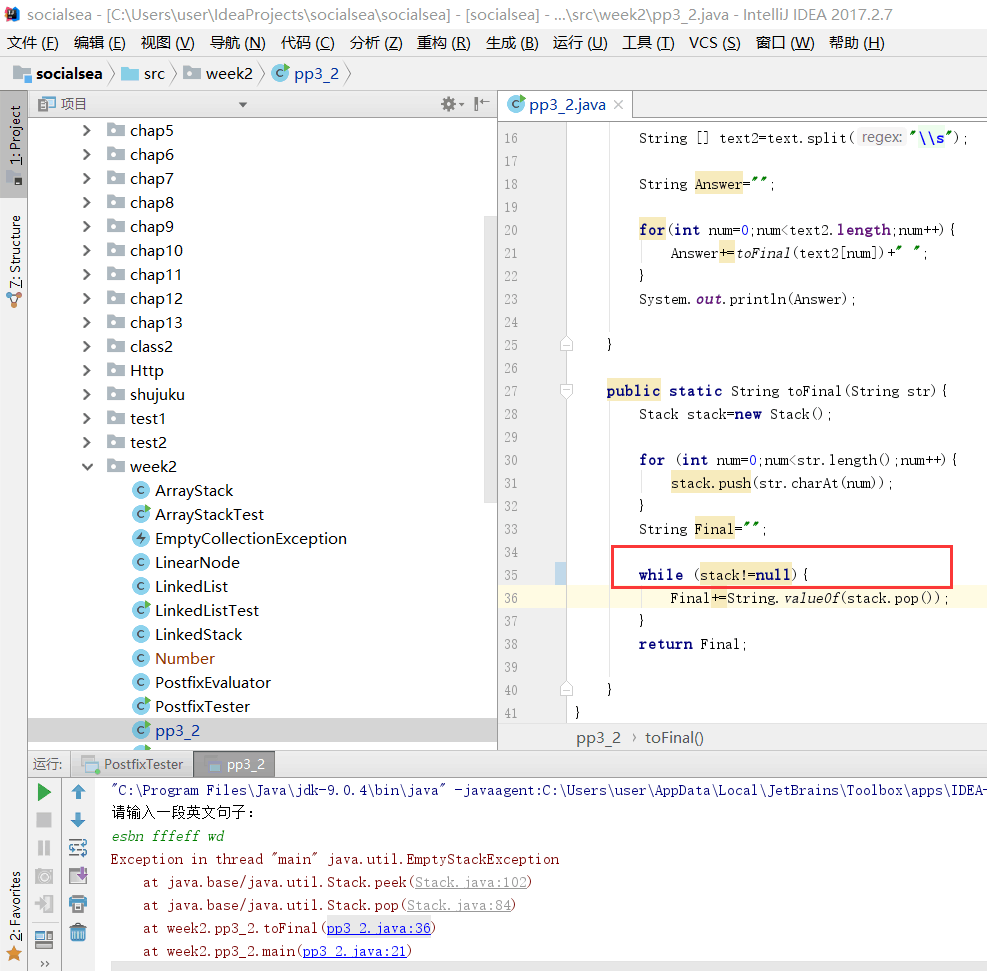The height and width of the screenshot is (971, 987).
Task: Select the EmptyCollectionException class in tree
Action: (x=251, y=539)
